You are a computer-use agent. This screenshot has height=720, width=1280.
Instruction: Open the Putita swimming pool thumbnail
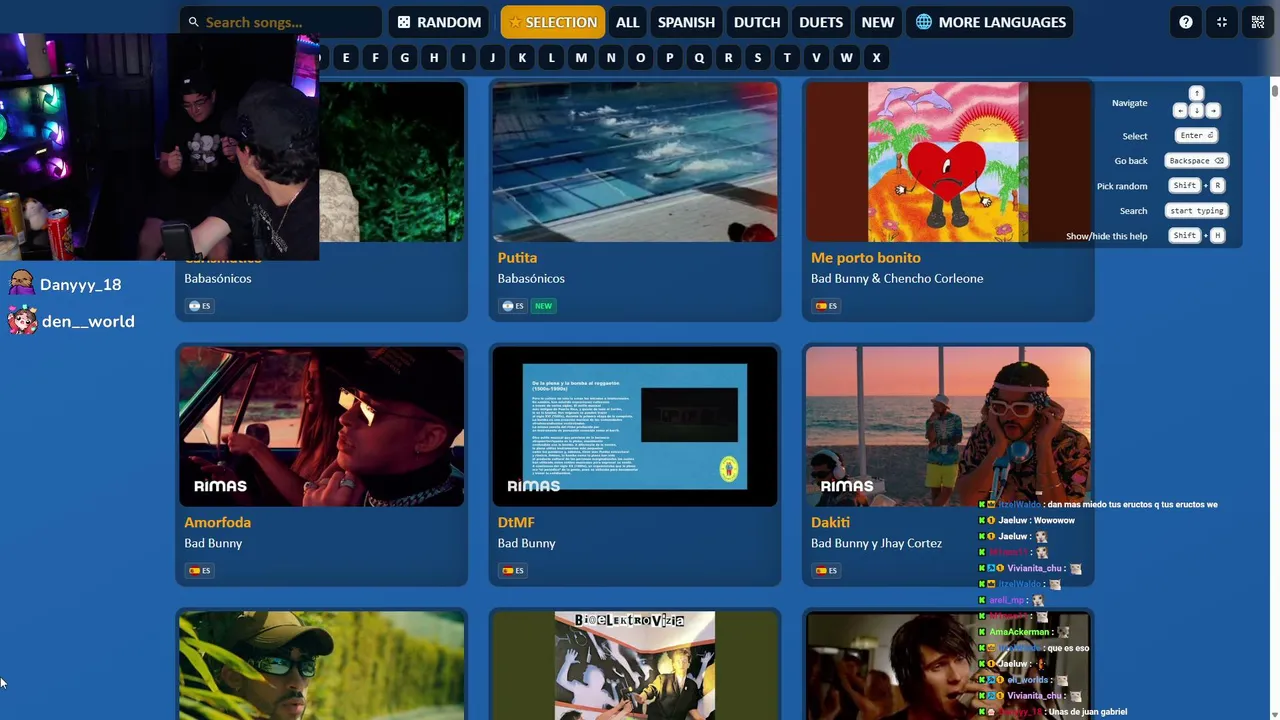[635, 162]
